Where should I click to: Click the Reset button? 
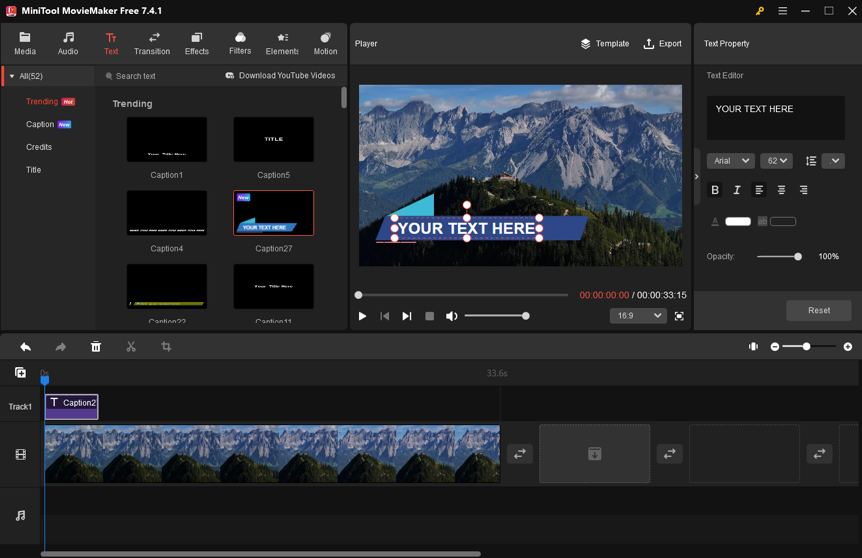(x=818, y=310)
